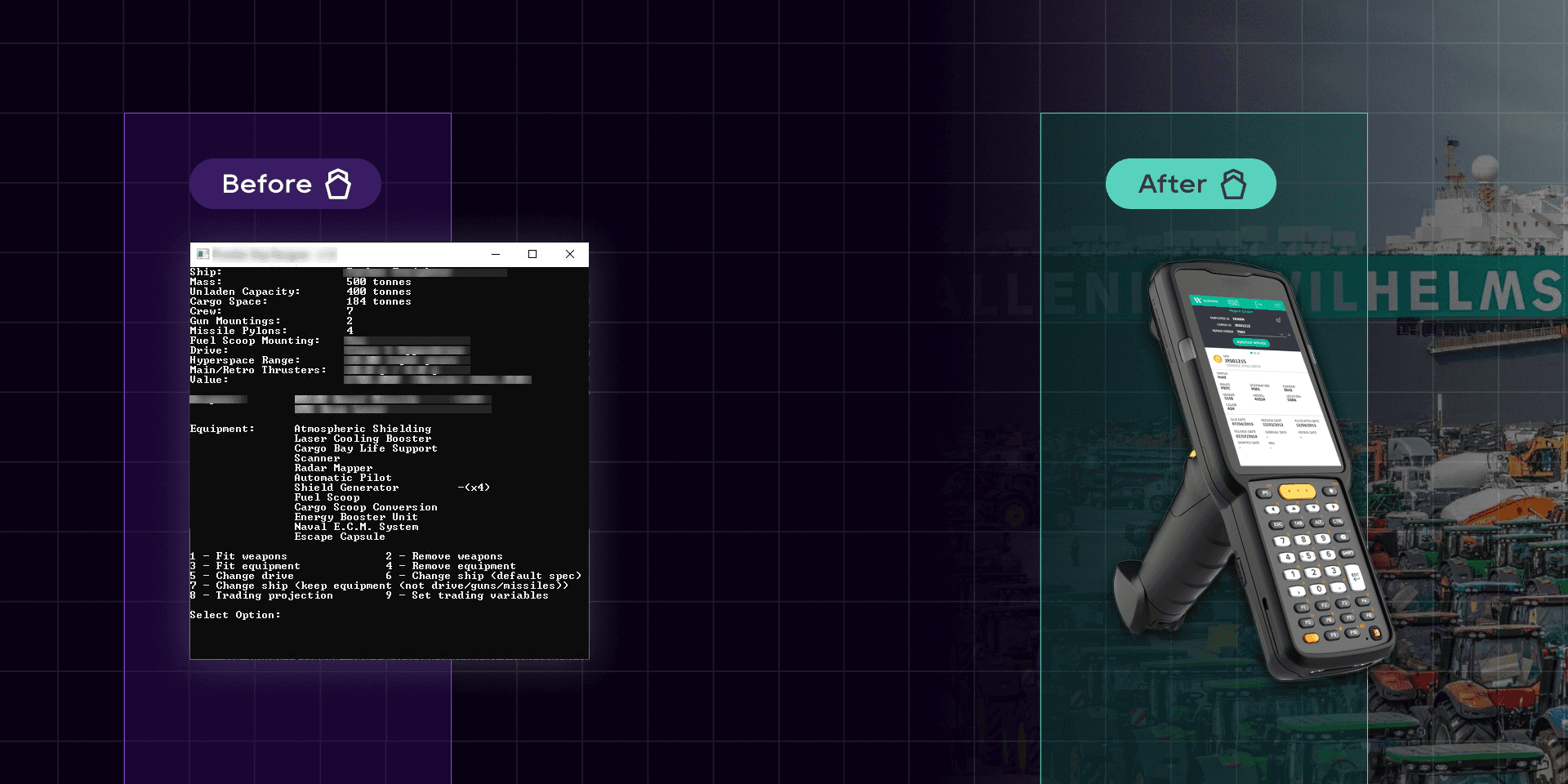Select the 'Fit weapons' option line

coord(238,556)
